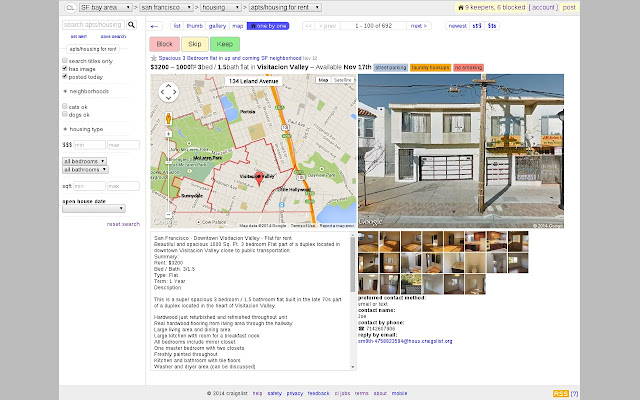Click the no smoking tag
Screen dimensions: 640x400
(x=468, y=68)
